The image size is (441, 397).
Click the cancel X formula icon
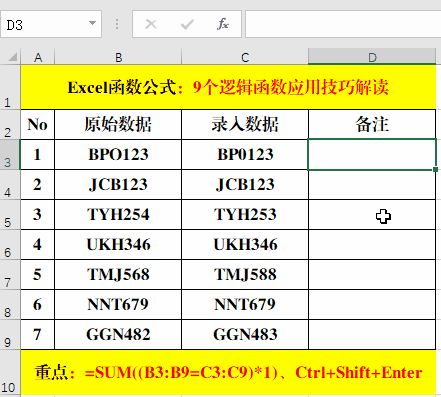click(x=151, y=24)
